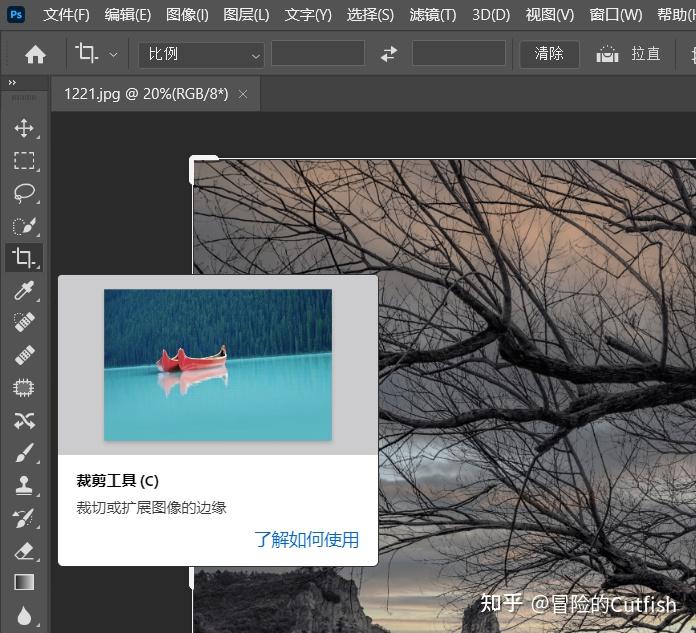The width and height of the screenshot is (696, 633).
Task: Select the Eyedropper tool
Action: click(x=24, y=291)
